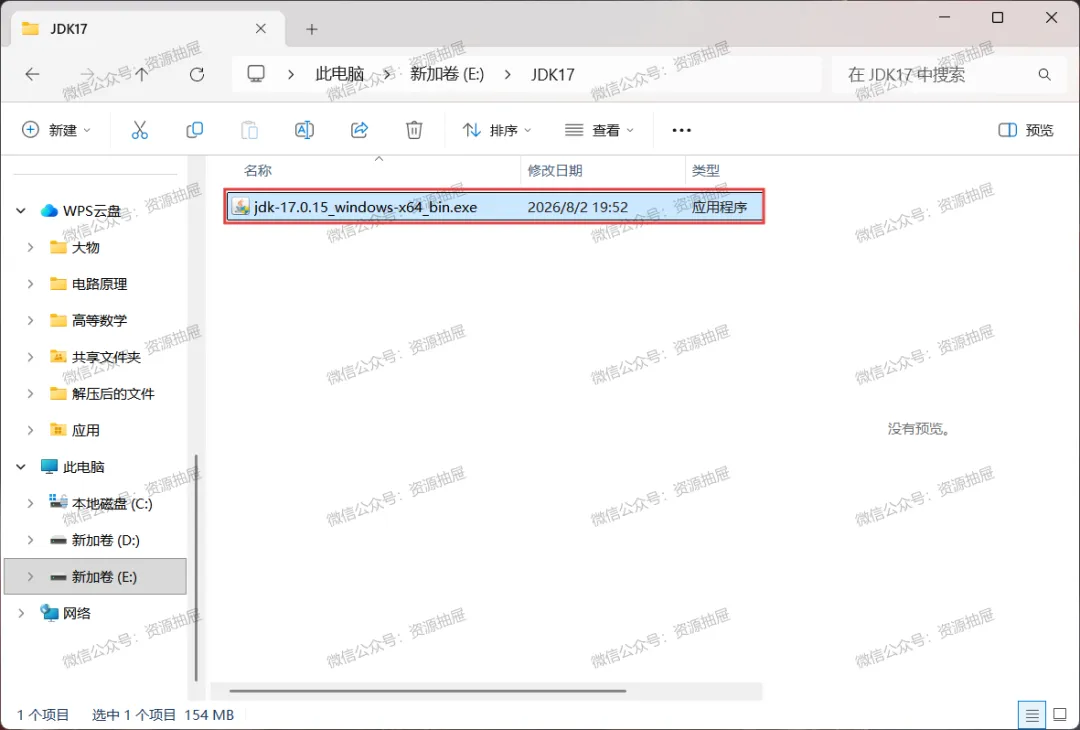Click the 应用 folder icon
The width and height of the screenshot is (1080, 730).
(x=59, y=430)
